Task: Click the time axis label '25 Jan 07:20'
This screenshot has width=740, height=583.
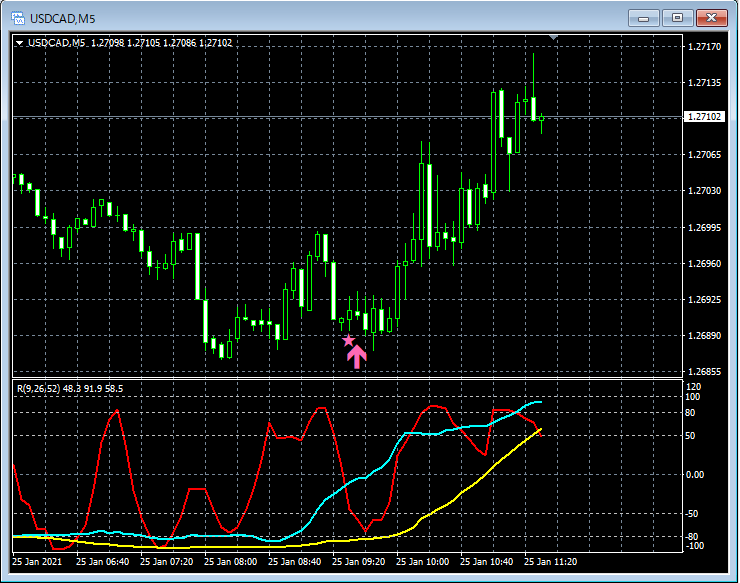Action: 167,562
